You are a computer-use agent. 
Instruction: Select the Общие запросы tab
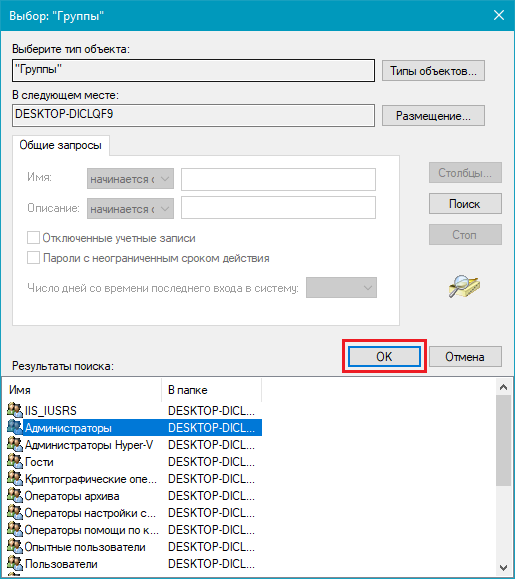[x=61, y=145]
